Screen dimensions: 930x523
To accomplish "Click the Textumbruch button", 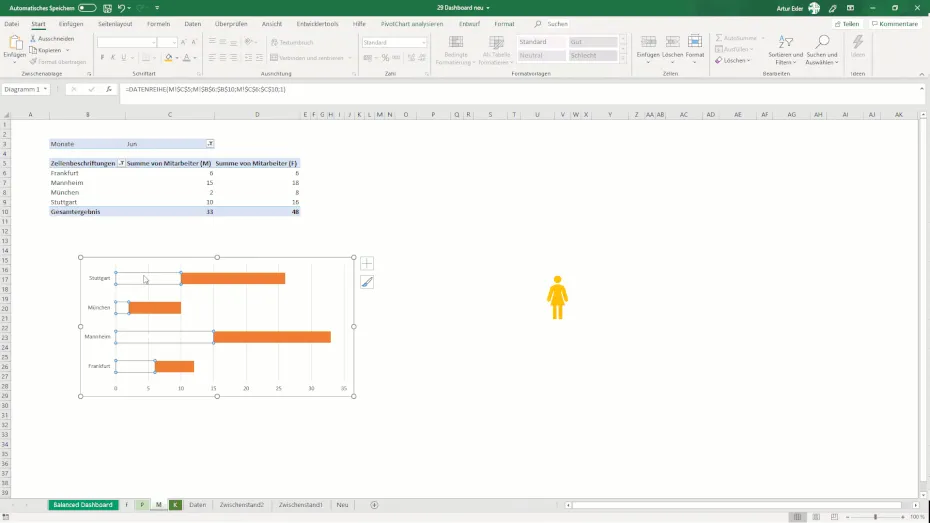I will click(x=292, y=42).
